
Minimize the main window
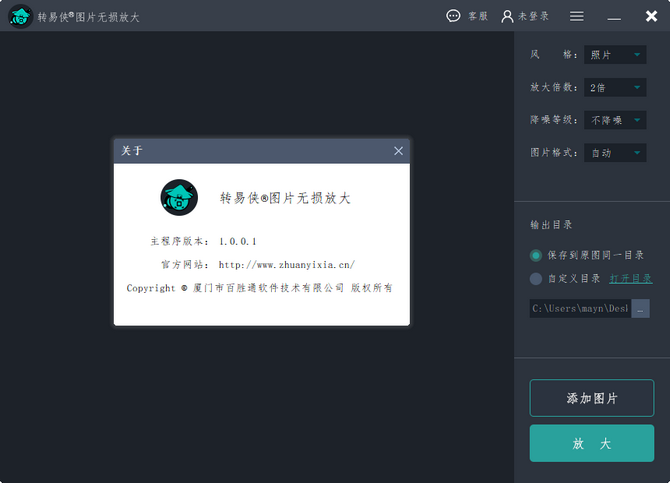614,18
